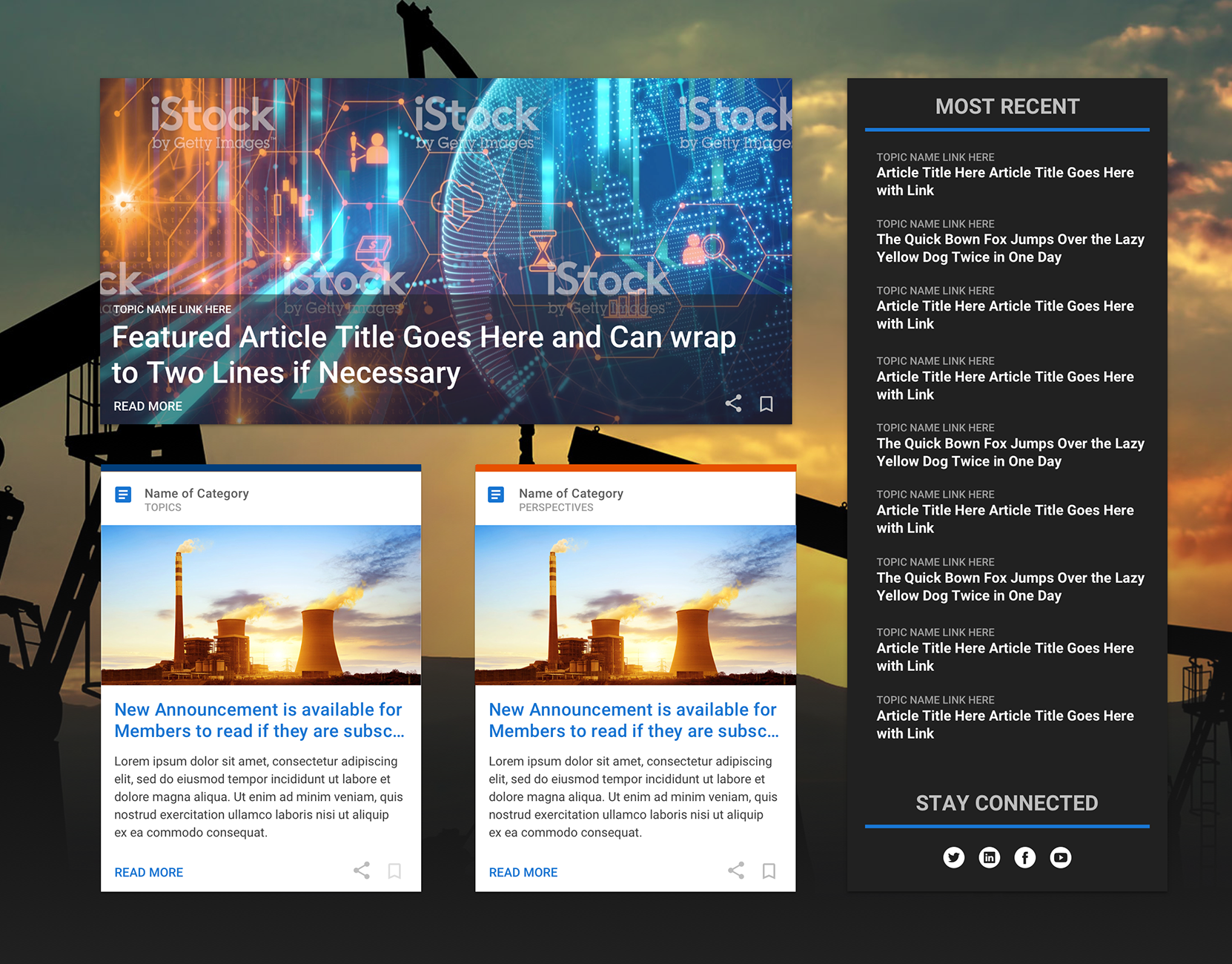Bookmark the Topics category card
1232x964 pixels.
(394, 871)
